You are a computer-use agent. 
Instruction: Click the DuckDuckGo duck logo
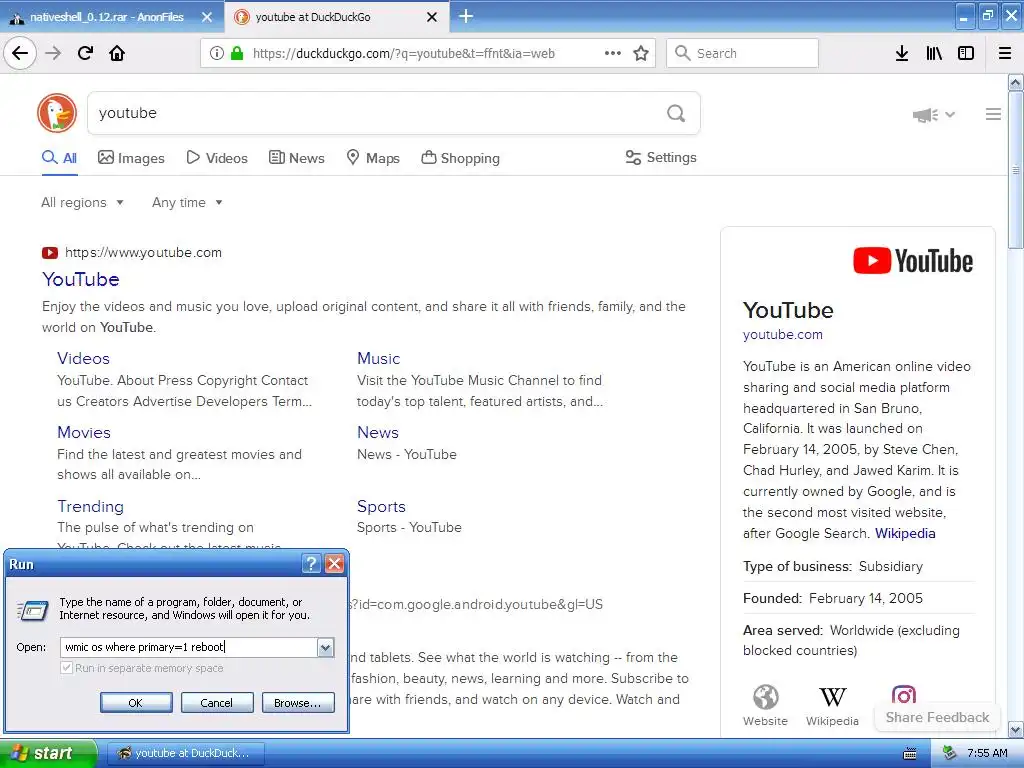[57, 113]
